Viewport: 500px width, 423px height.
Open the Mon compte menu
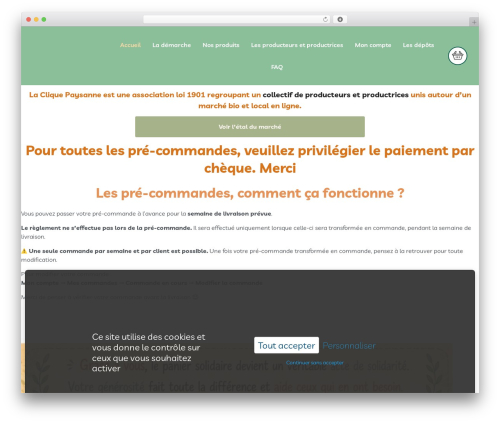point(373,45)
